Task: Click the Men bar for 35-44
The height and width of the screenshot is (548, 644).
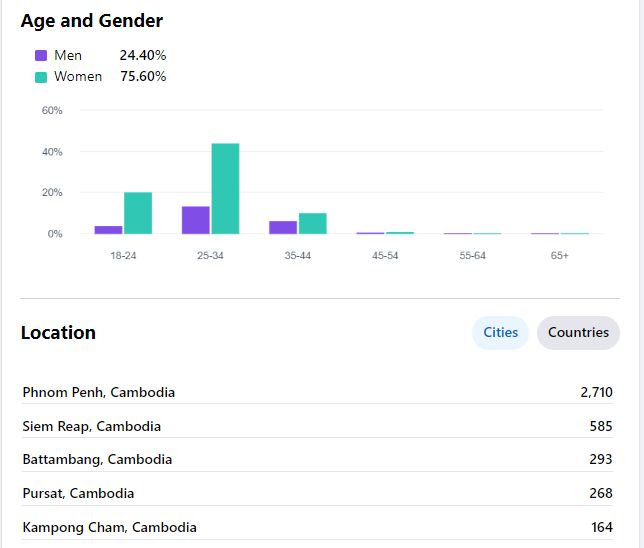Action: 283,228
